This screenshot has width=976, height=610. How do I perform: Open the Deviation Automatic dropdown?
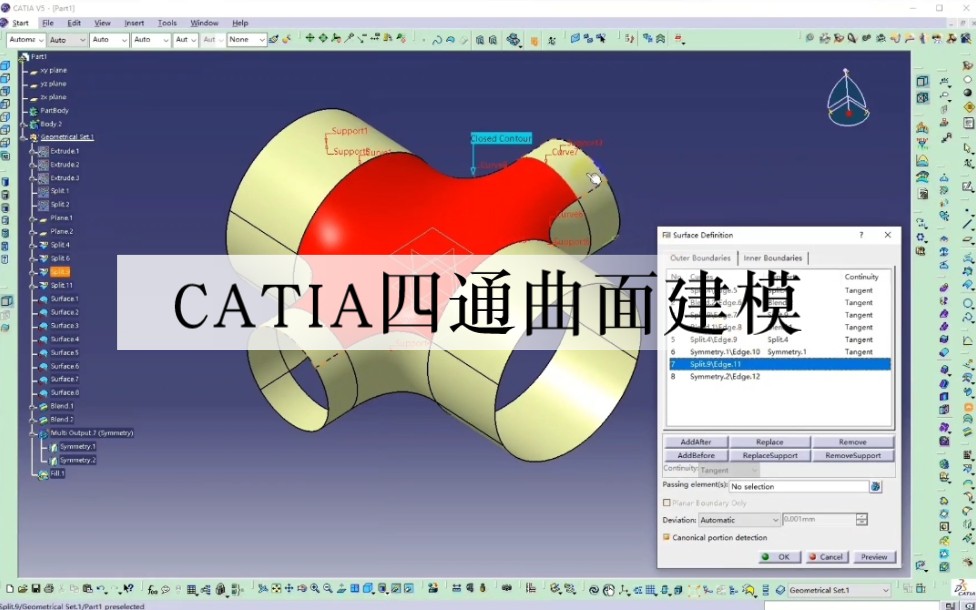click(x=739, y=520)
